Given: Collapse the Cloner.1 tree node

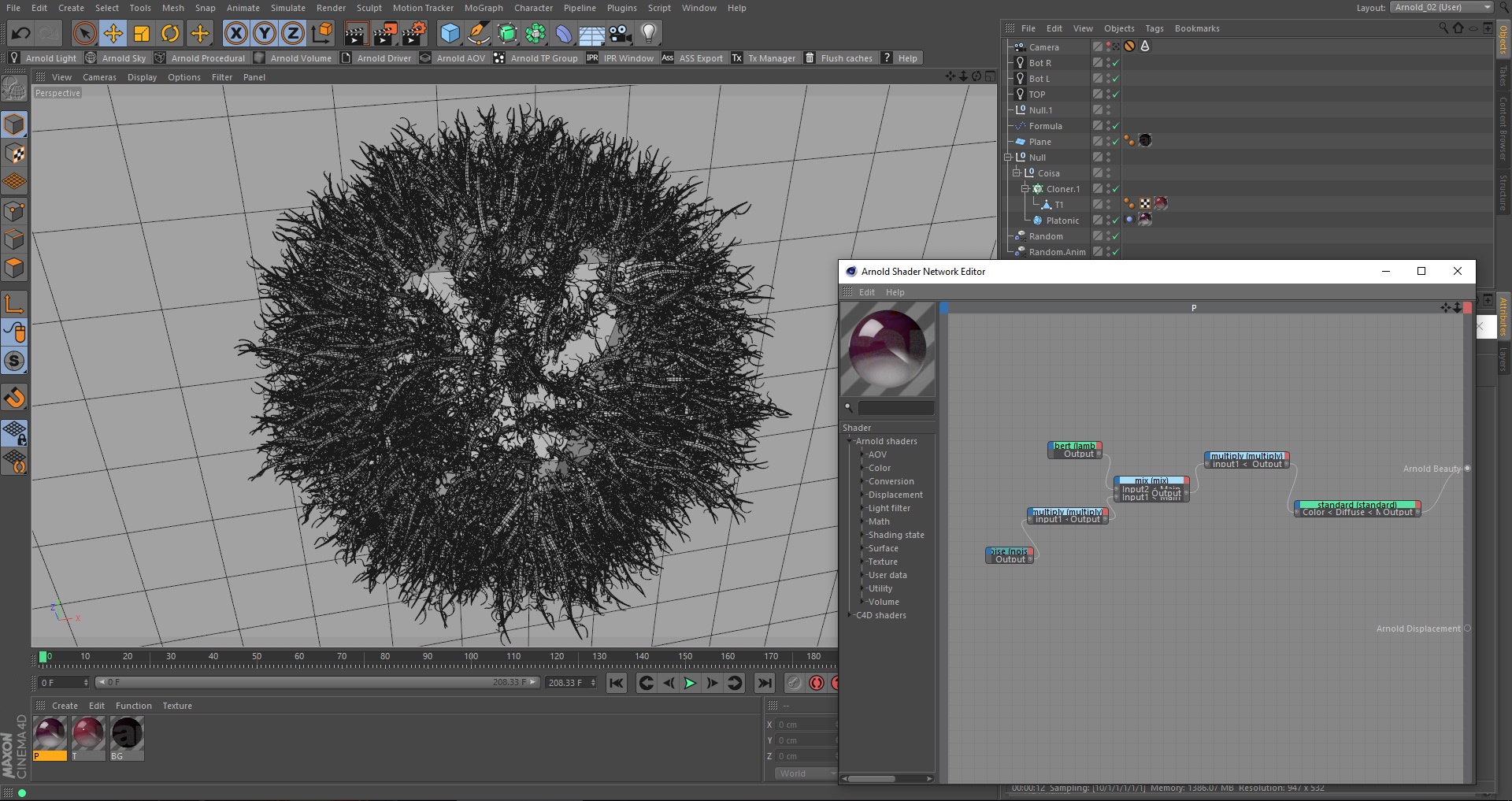Looking at the screenshot, I should coord(1025,189).
